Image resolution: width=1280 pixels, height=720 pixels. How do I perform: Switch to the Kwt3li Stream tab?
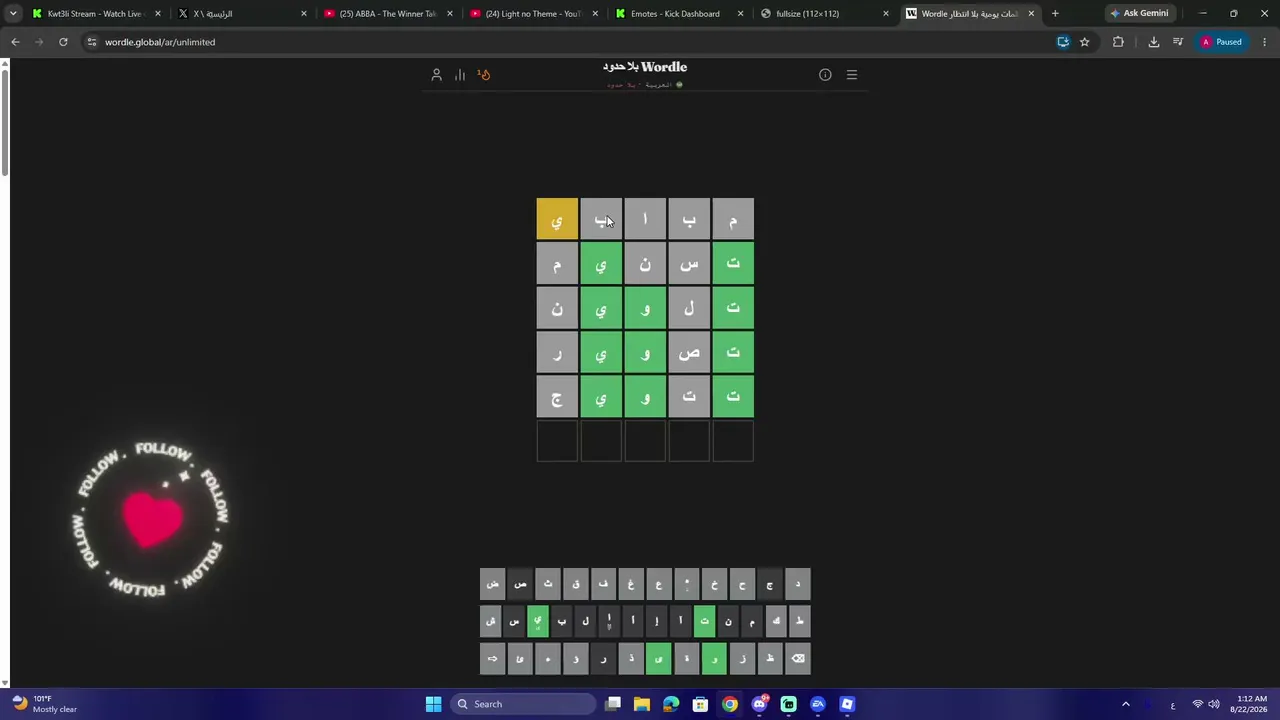pyautogui.click(x=94, y=14)
